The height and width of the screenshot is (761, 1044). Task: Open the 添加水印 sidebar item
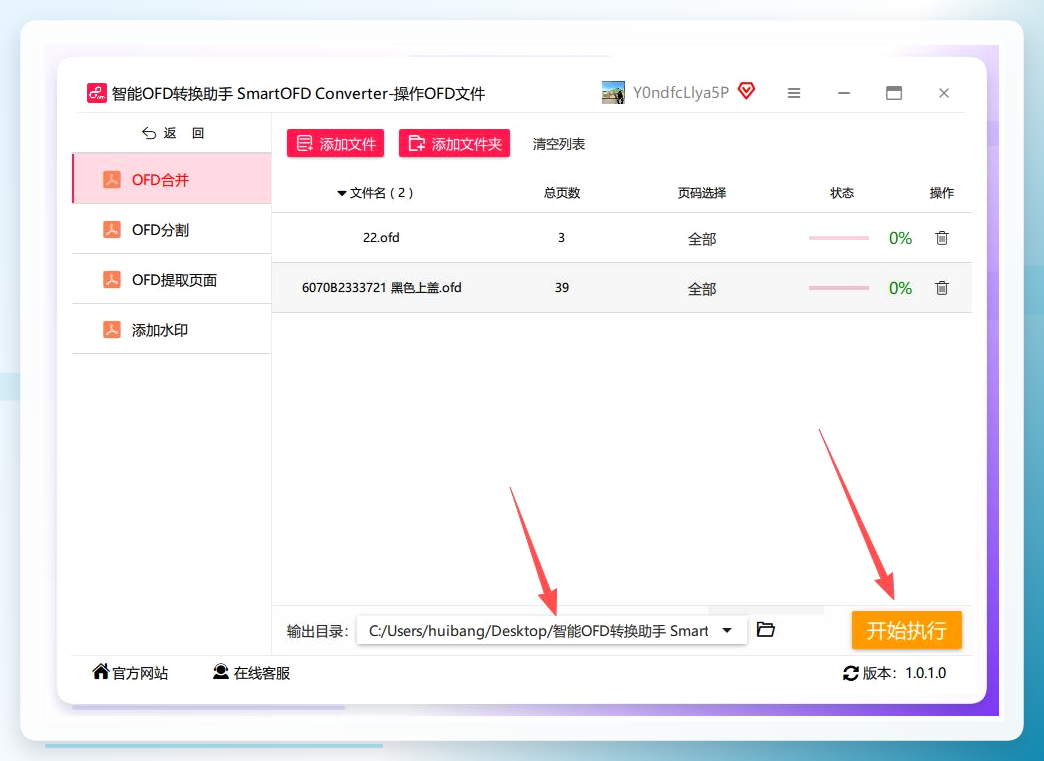coord(172,330)
